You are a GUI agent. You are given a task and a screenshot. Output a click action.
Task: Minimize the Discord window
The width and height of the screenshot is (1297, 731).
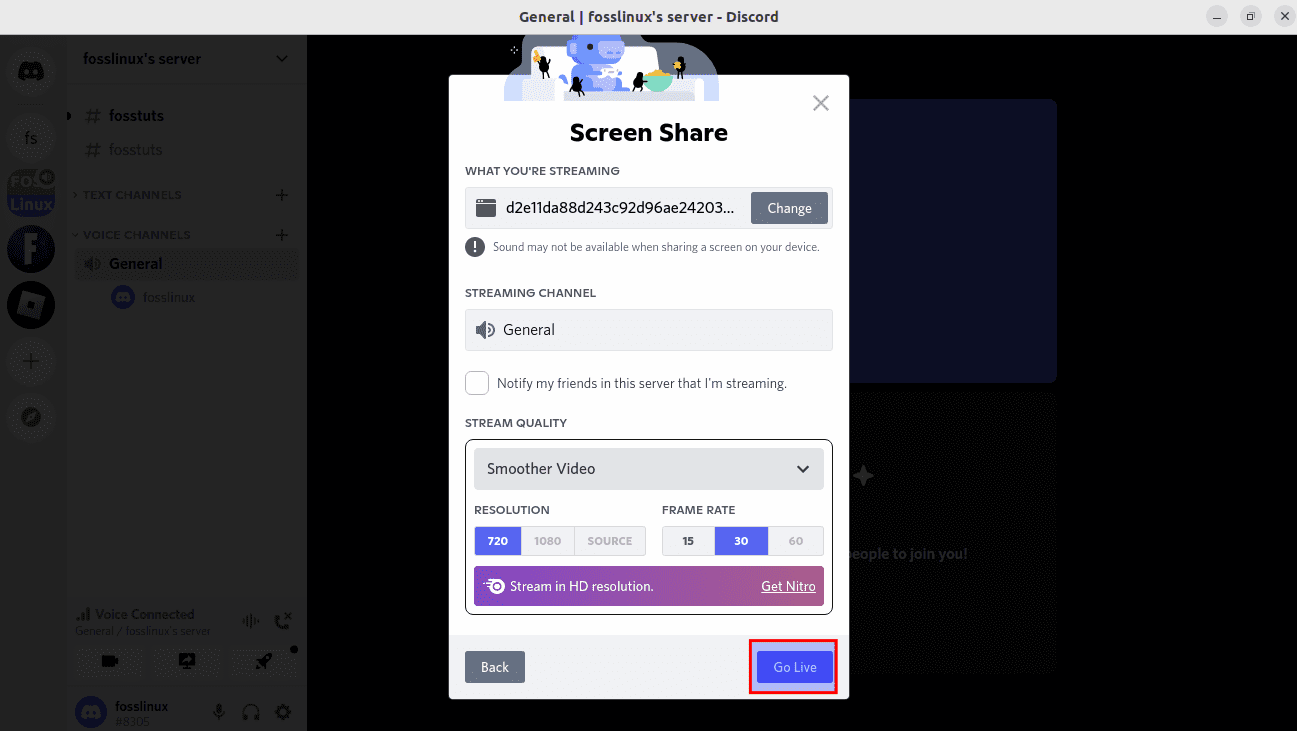pos(1217,17)
